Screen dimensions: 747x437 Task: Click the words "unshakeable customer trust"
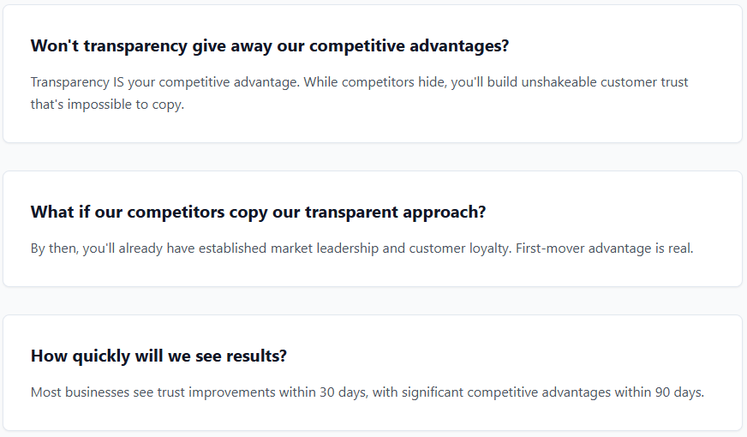(605, 82)
